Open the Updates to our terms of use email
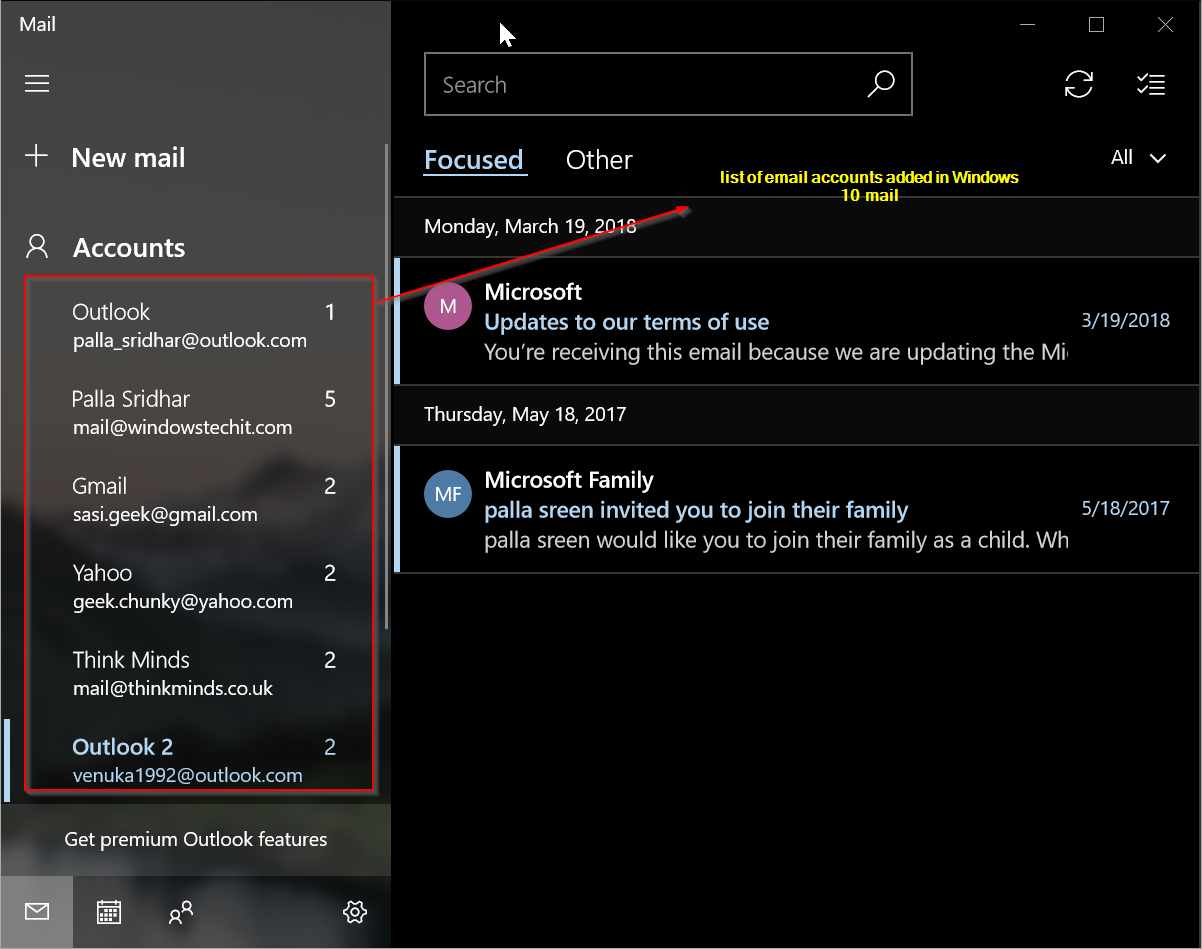This screenshot has height=949, width=1202. coord(797,321)
